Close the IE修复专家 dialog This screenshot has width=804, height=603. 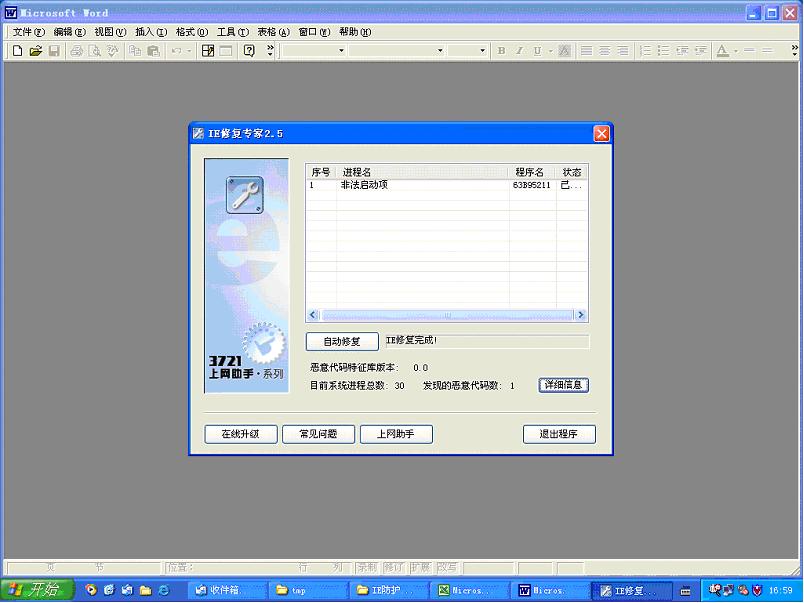tap(601, 134)
